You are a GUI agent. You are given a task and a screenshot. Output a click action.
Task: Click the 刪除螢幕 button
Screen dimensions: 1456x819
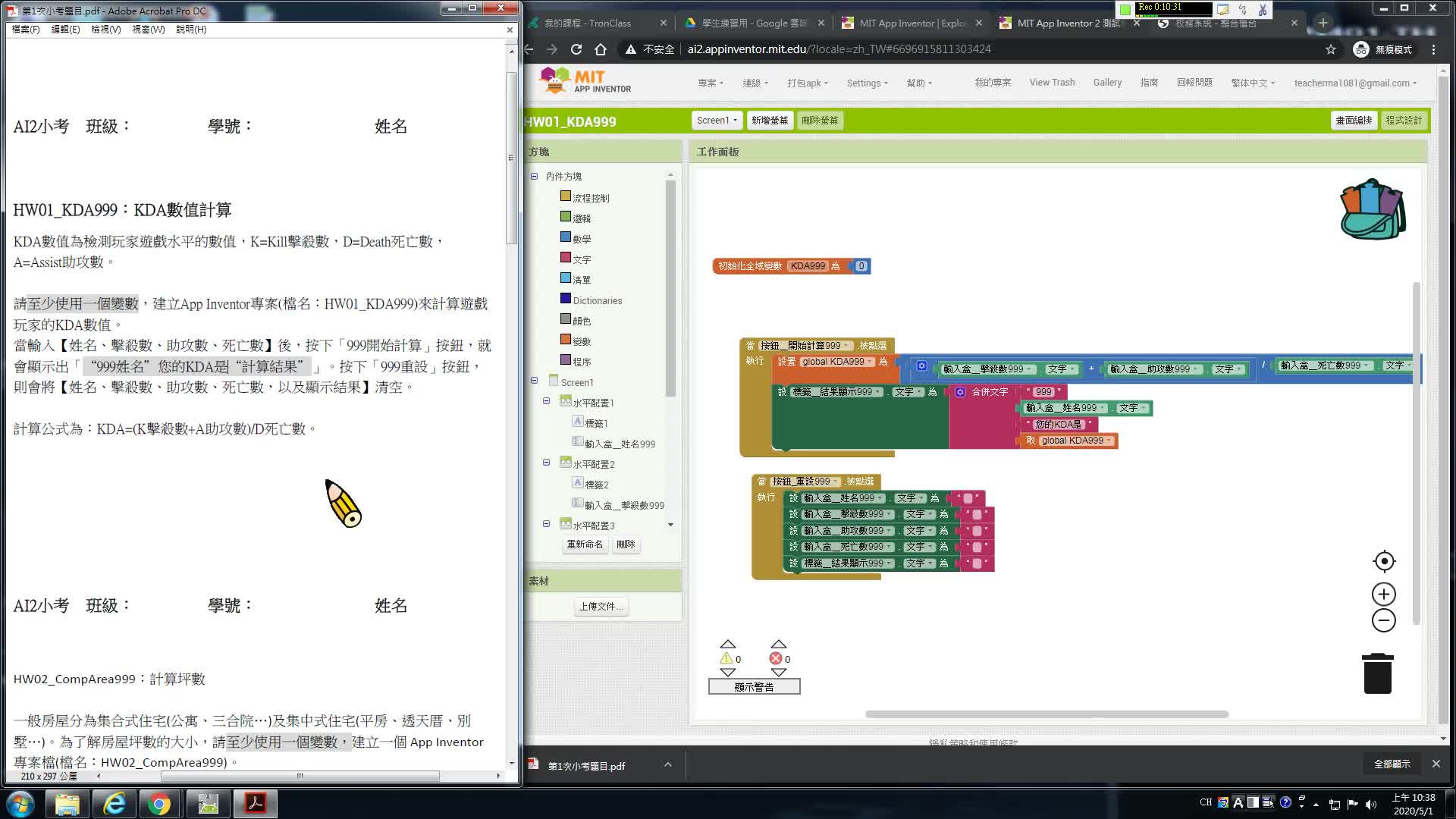tap(820, 120)
